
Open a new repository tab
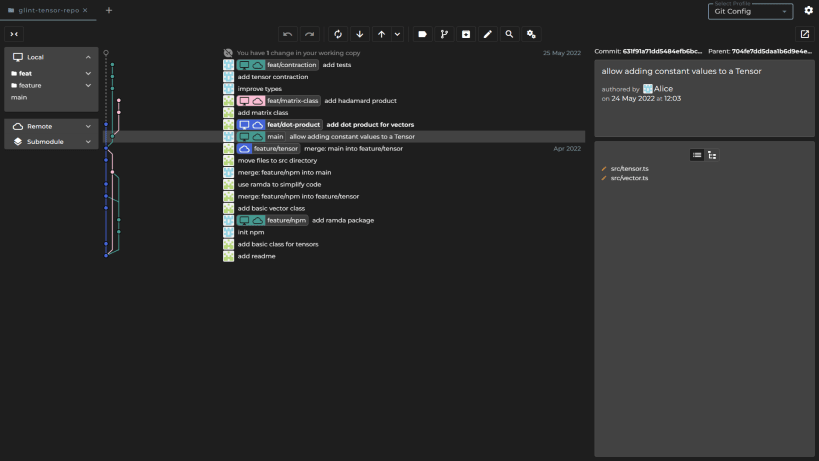[x=109, y=10]
